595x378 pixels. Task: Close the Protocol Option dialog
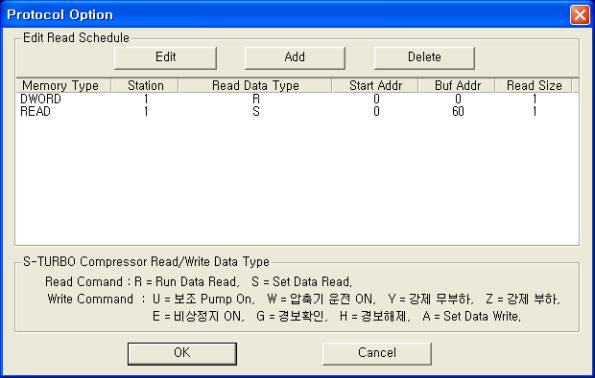580,15
